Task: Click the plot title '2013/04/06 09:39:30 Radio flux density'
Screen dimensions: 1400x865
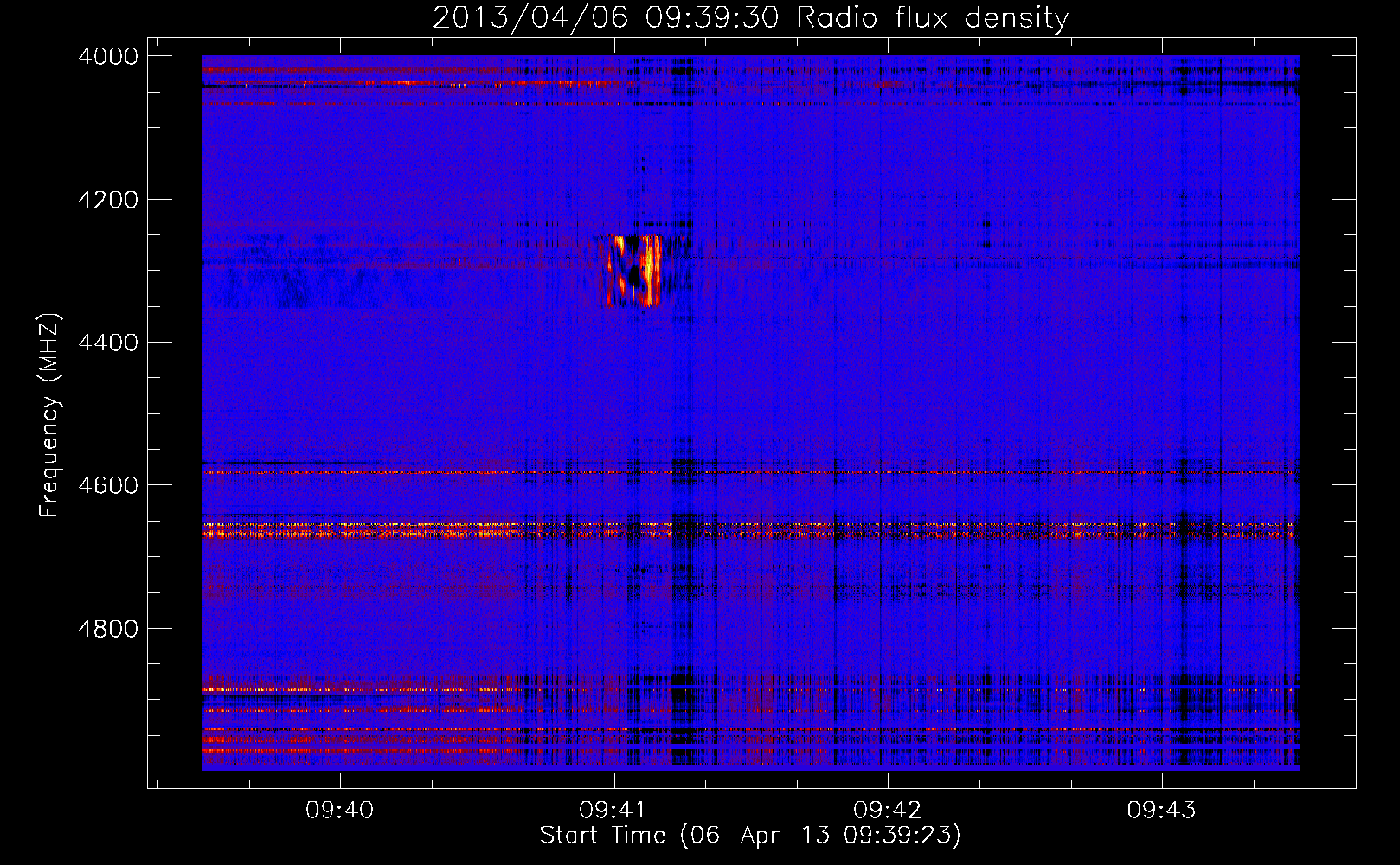Action: click(x=750, y=17)
